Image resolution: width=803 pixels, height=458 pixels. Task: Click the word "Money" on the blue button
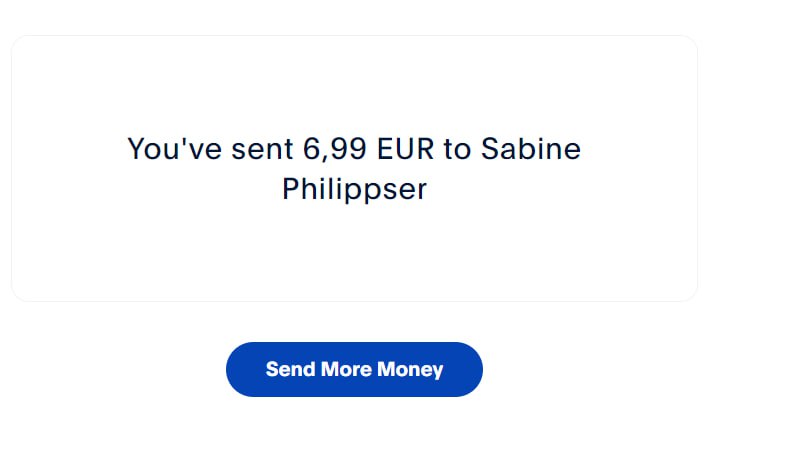410,369
